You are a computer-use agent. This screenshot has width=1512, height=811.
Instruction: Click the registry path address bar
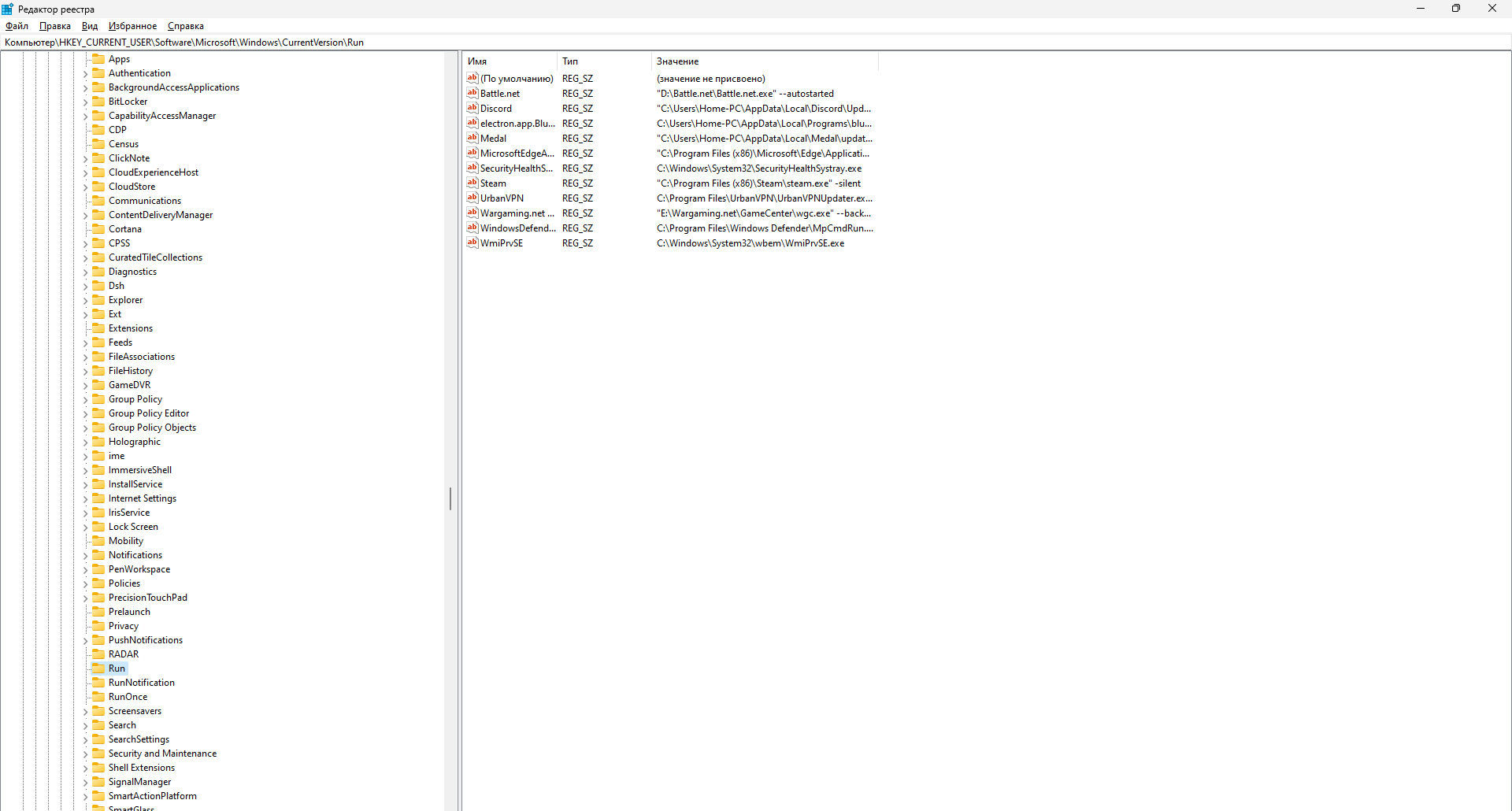pyautogui.click(x=756, y=43)
